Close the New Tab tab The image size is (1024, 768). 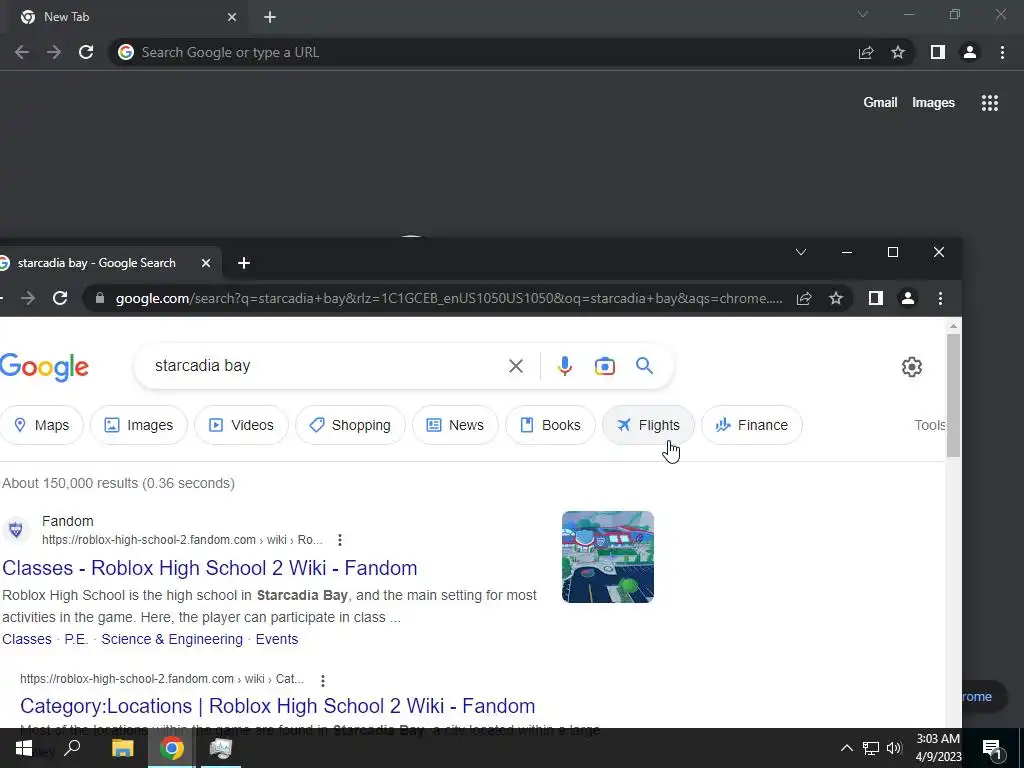tap(232, 17)
